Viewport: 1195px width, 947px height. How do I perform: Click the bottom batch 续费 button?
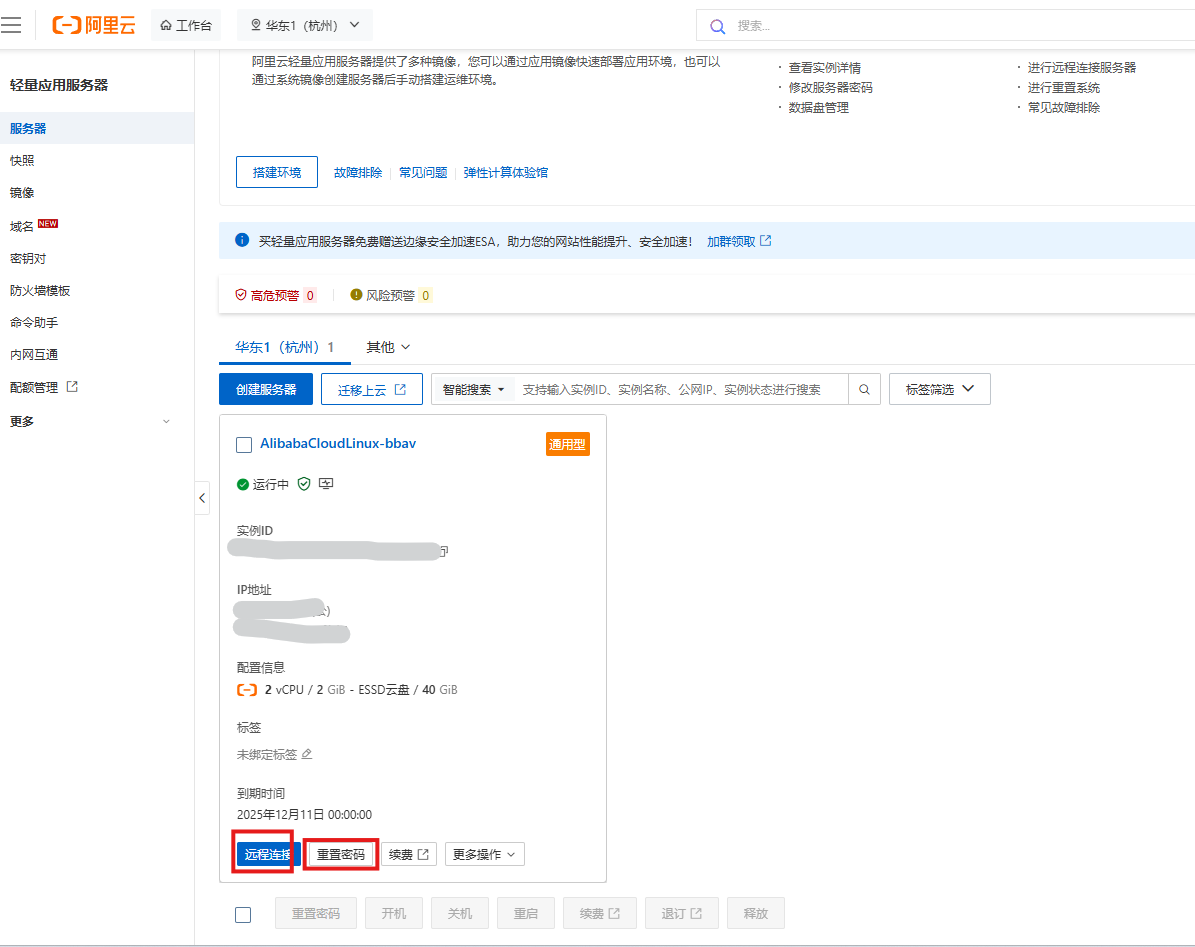coord(599,913)
